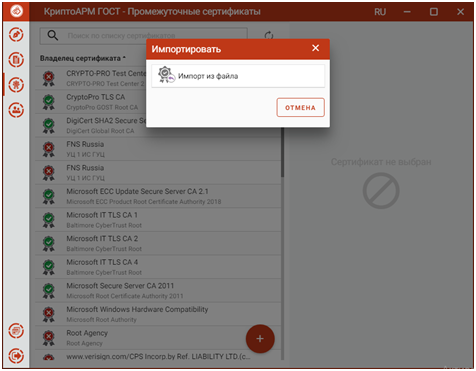
Task: Select the Microsoft ECC Update Secure Server CA 2.1 certificate
Action: coord(158,196)
